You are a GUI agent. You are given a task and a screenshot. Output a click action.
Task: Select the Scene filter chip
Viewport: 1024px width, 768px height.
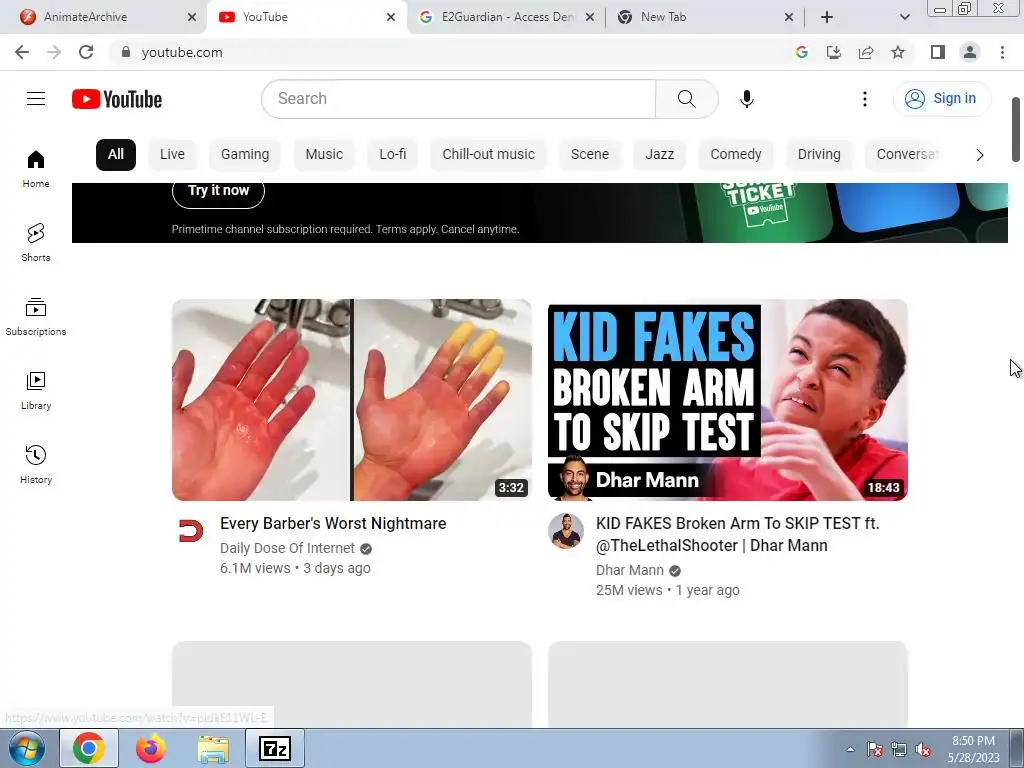[590, 155]
